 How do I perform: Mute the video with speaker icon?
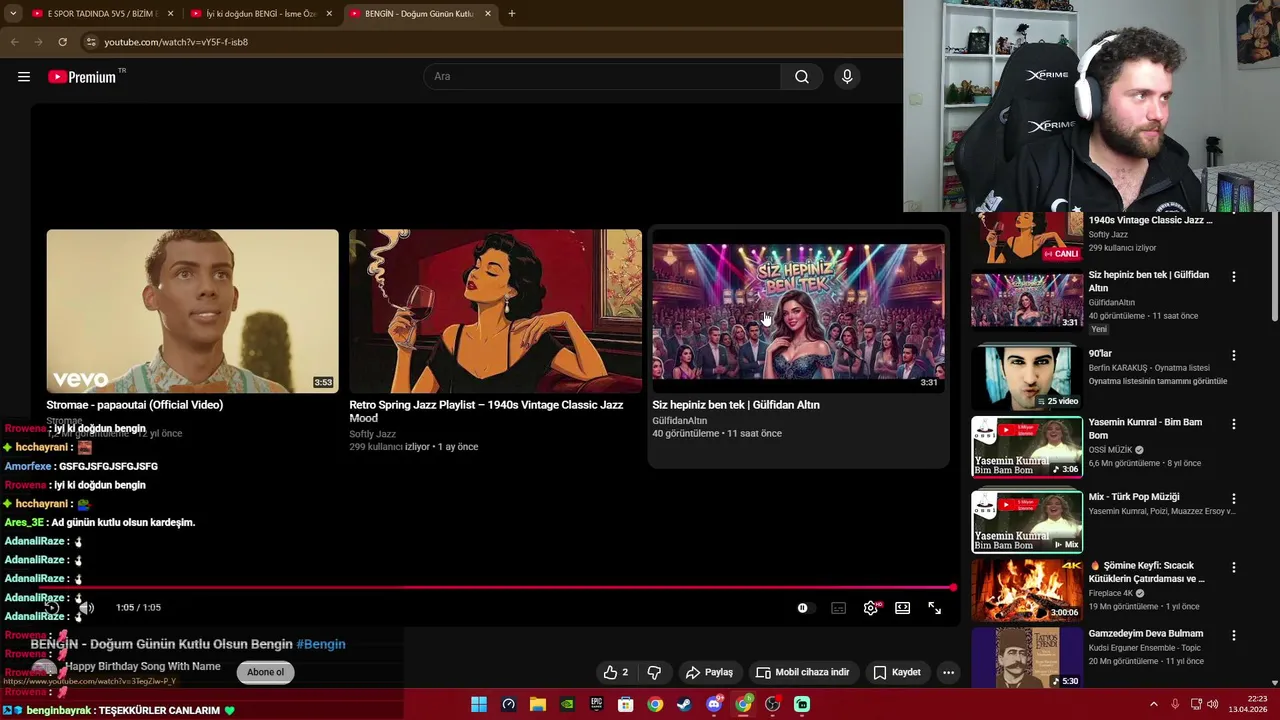coord(87,608)
